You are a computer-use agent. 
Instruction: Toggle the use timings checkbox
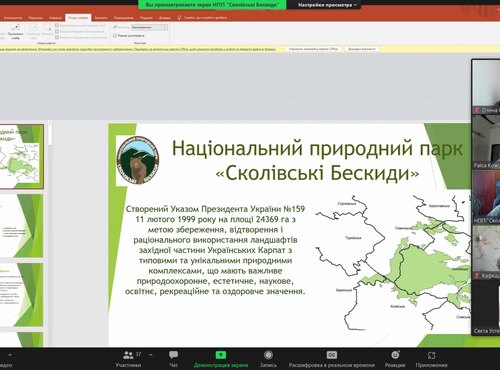click(57, 31)
